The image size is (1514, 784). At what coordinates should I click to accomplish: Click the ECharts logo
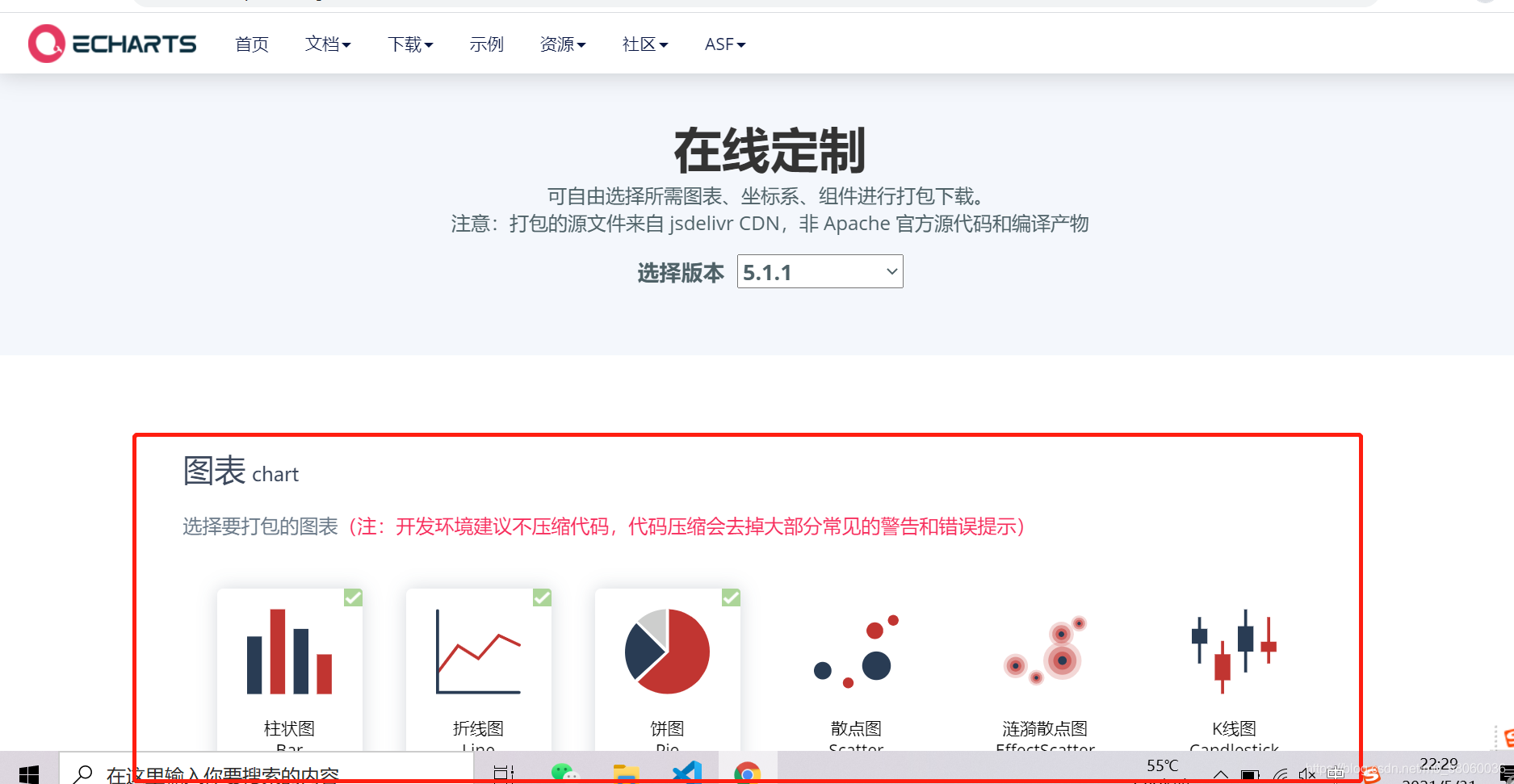click(x=112, y=44)
